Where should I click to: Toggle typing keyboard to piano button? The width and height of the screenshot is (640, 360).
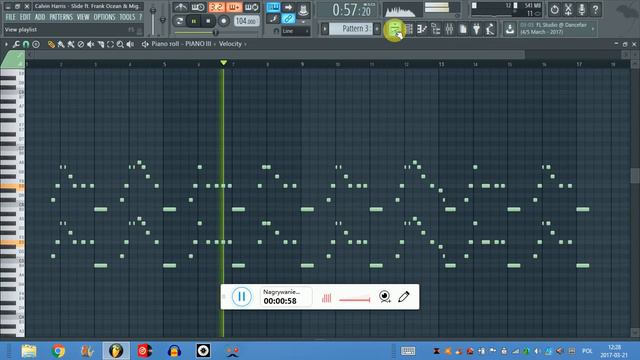click(273, 7)
